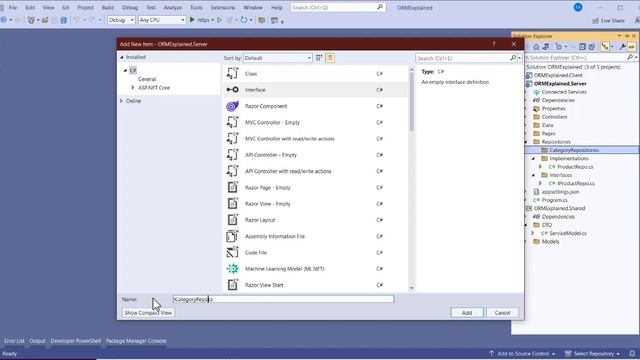Switch template list to grid view
The image size is (640, 360).
pyautogui.click(x=319, y=58)
